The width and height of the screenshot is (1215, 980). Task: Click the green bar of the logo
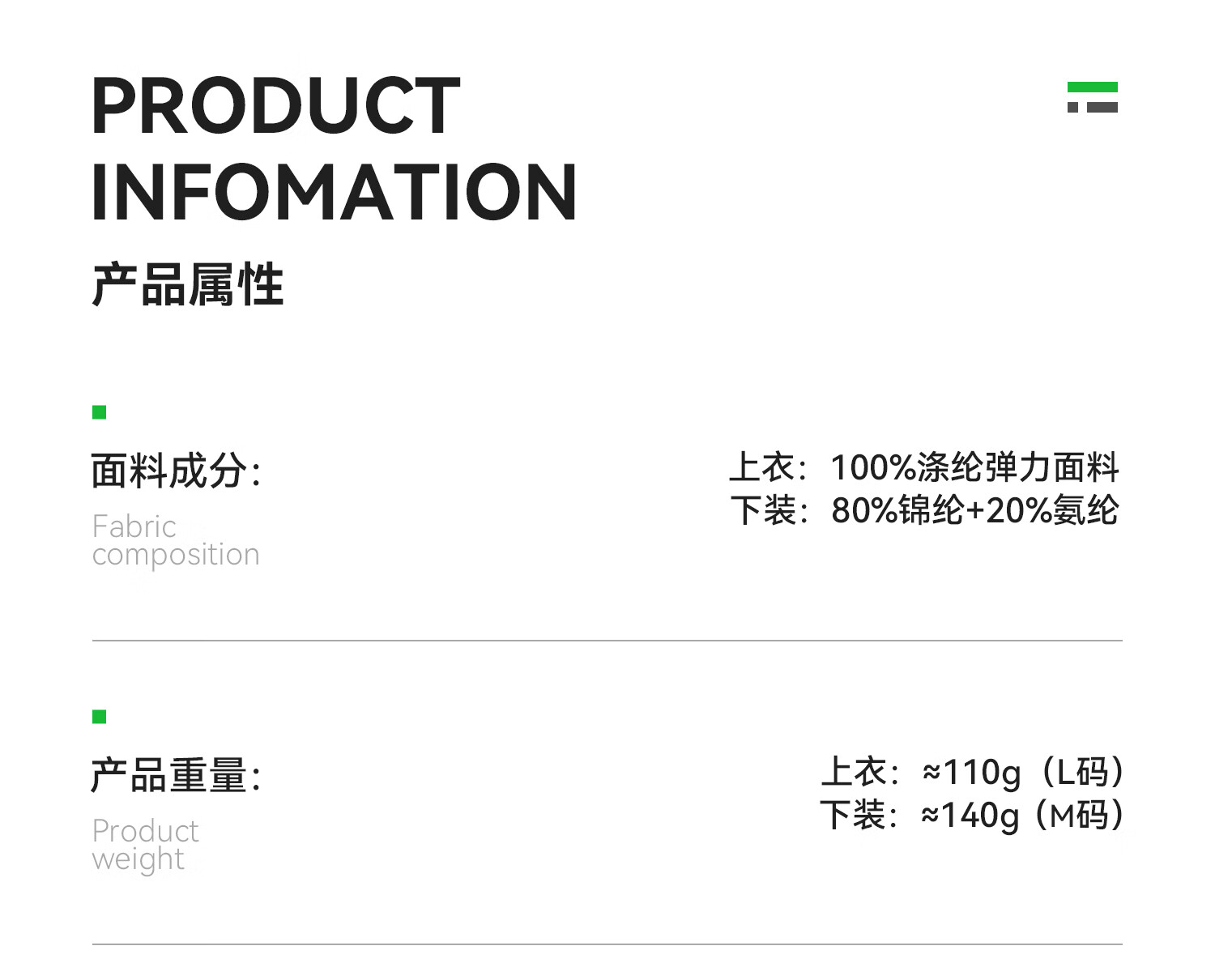pyautogui.click(x=1092, y=87)
